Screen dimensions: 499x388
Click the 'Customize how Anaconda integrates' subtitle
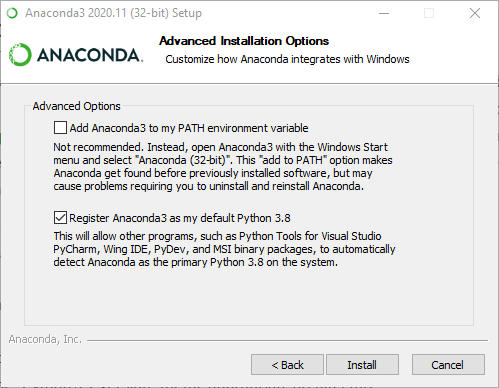pyautogui.click(x=287, y=59)
